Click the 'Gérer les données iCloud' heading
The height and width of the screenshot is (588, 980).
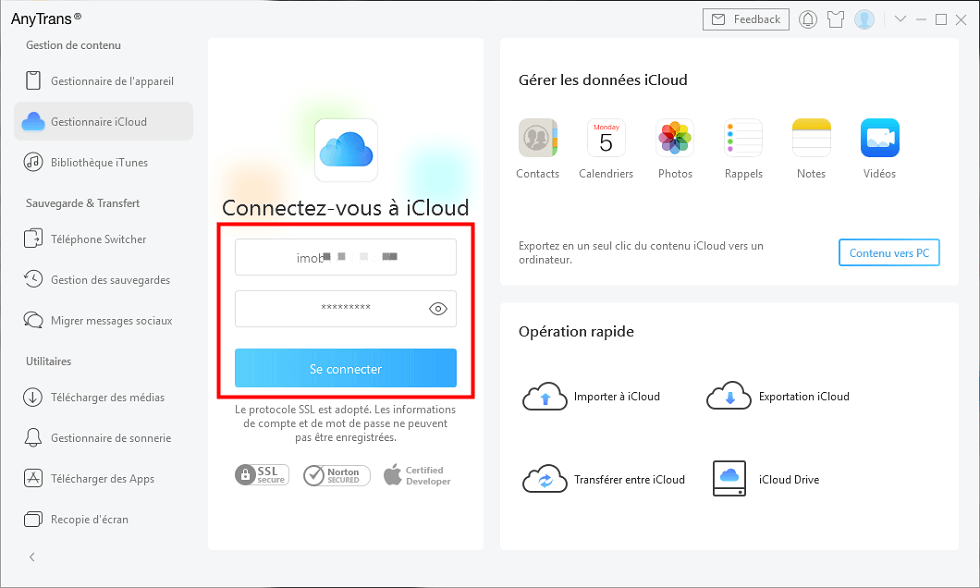pos(602,80)
